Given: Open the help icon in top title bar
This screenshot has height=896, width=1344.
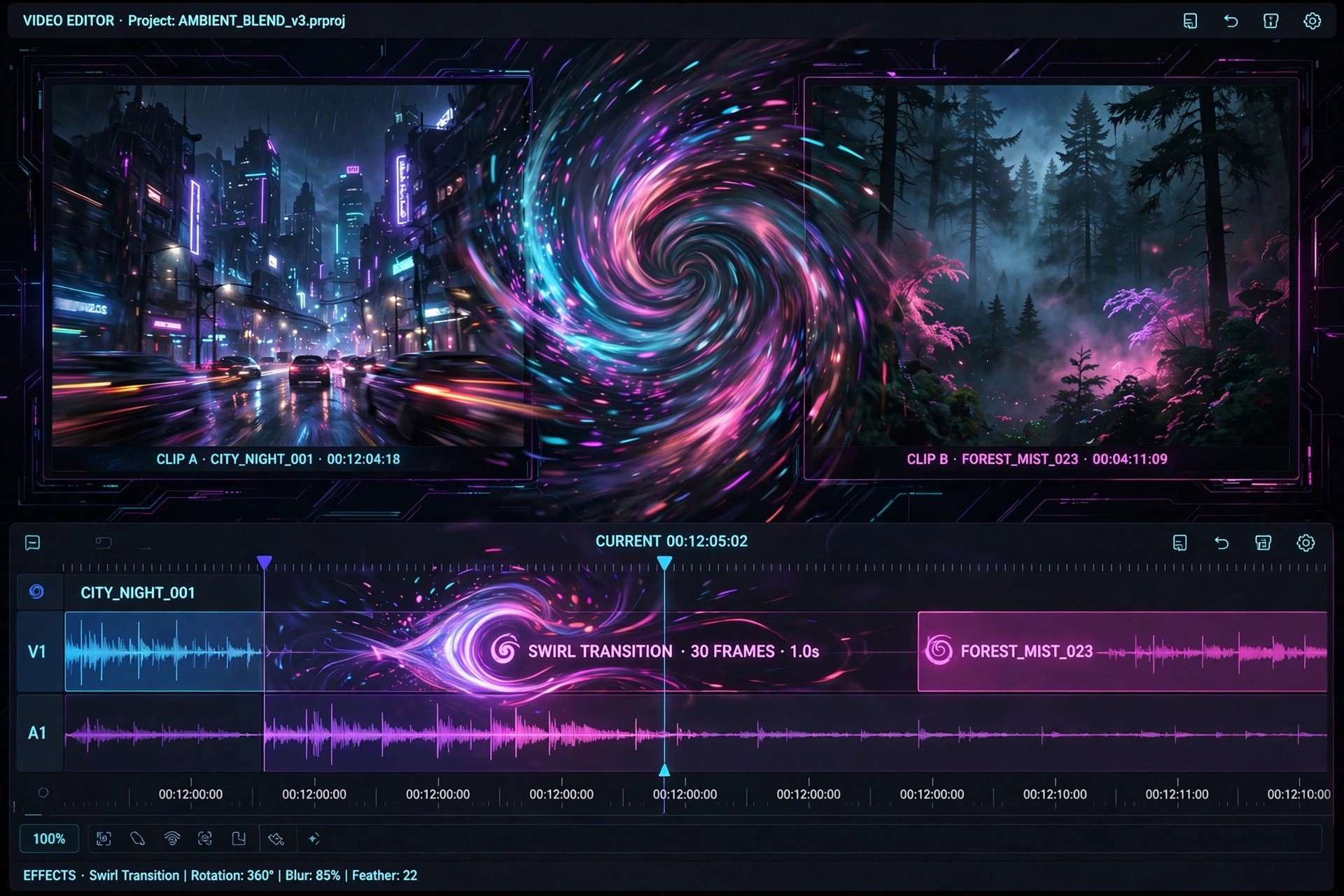Looking at the screenshot, I should (x=1271, y=21).
